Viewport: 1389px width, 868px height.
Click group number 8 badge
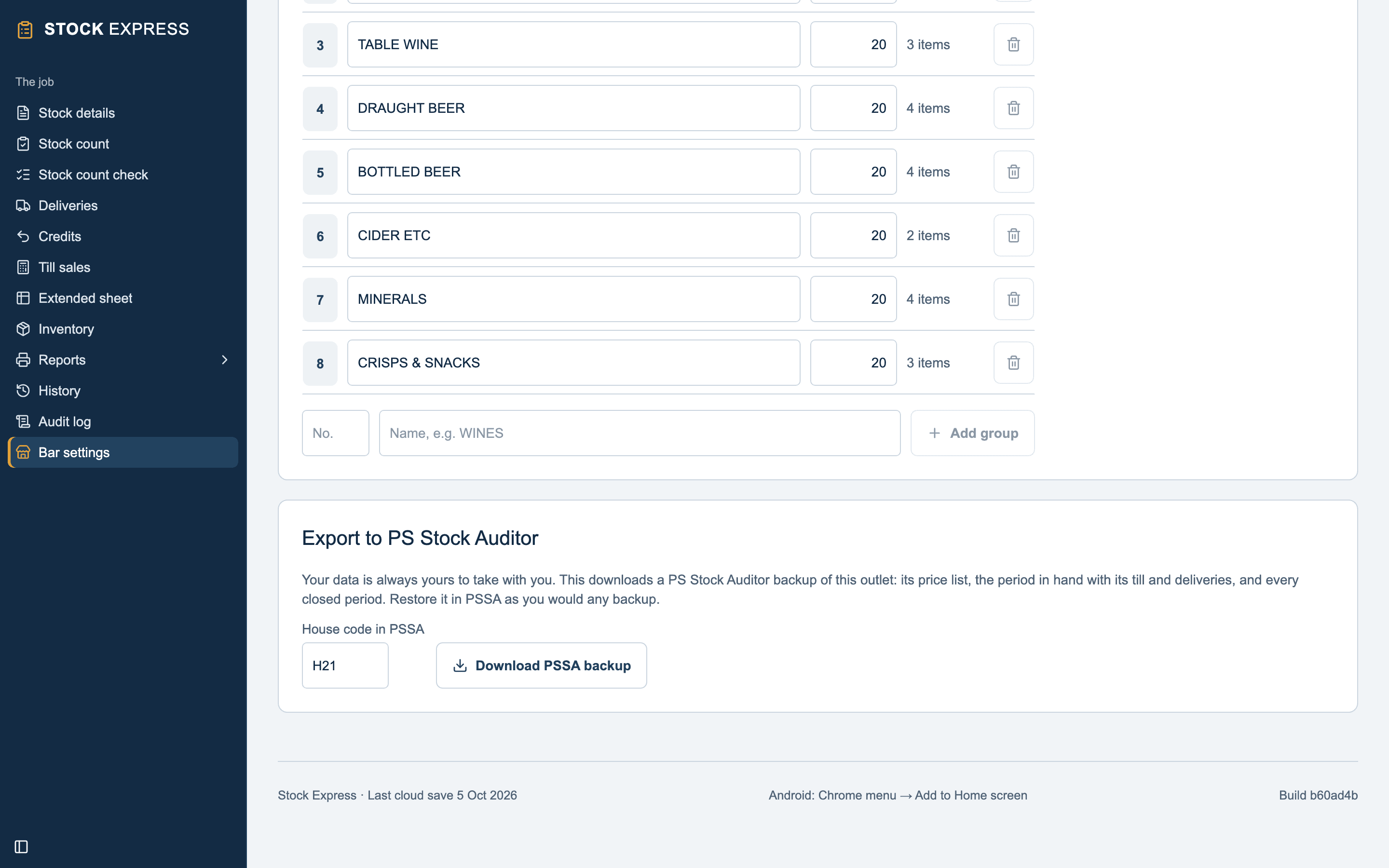click(320, 363)
